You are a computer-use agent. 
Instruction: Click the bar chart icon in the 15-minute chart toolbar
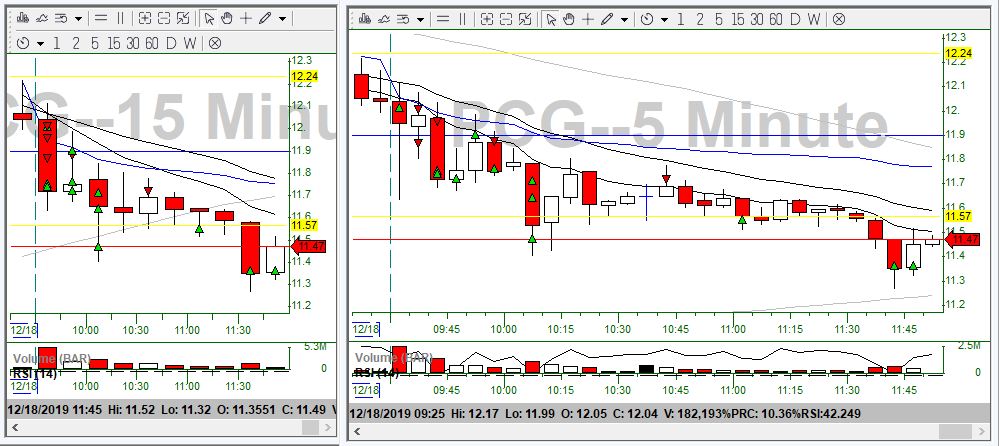click(20, 18)
